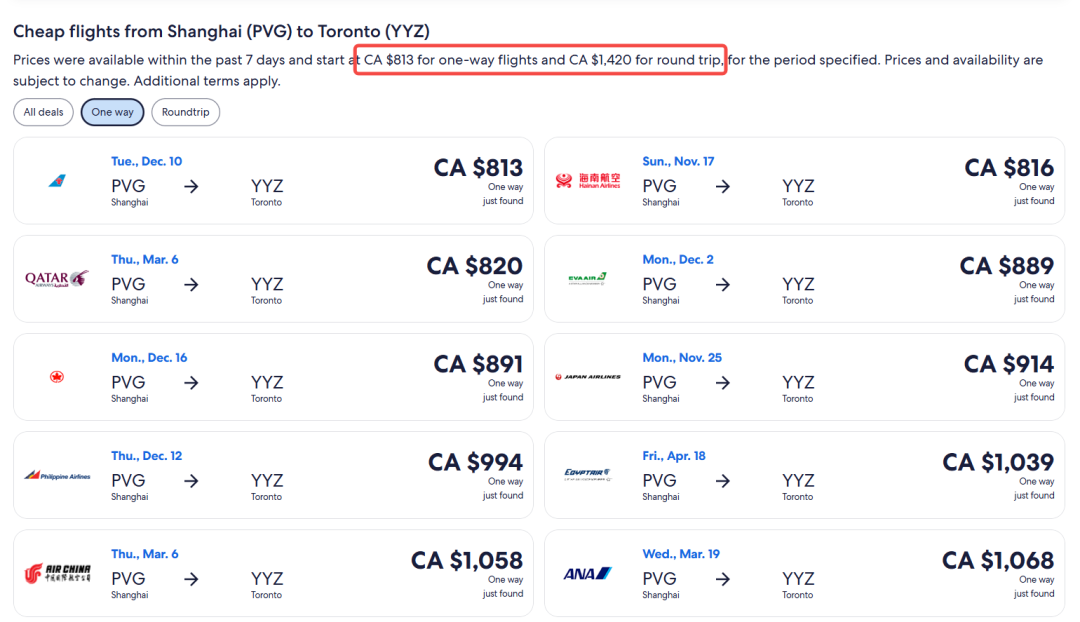Click the Hainan Airlines logo
The height and width of the screenshot is (622, 1080).
[588, 180]
